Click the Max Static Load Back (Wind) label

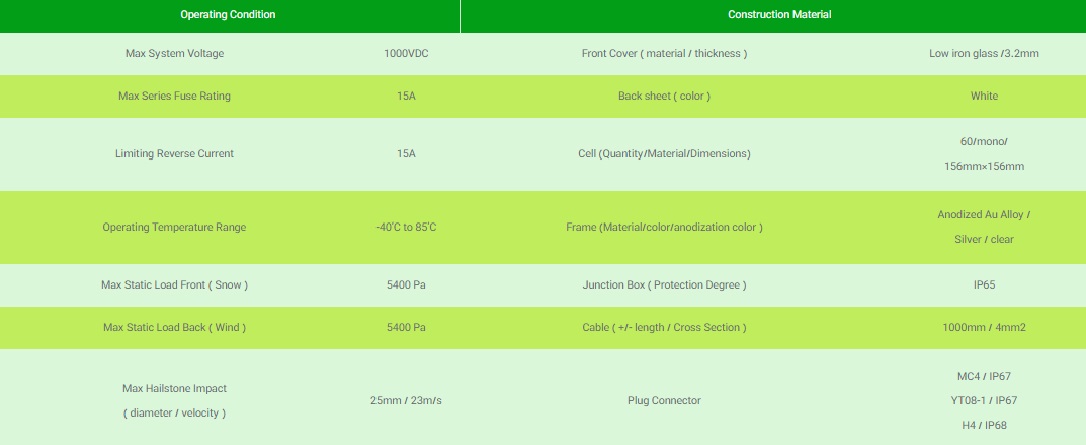click(174, 327)
